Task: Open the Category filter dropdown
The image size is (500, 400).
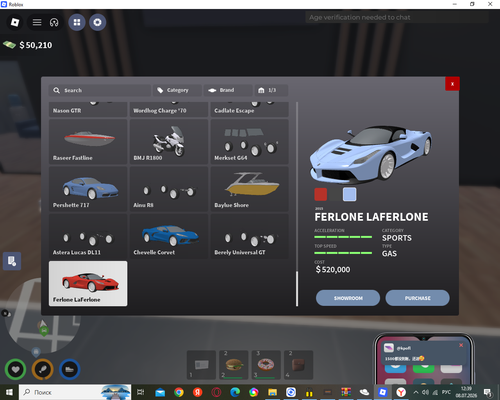Action: [x=177, y=90]
